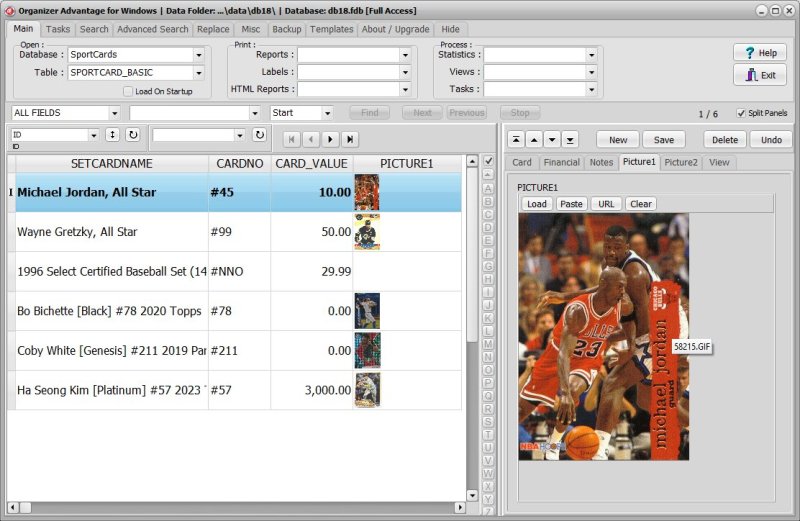800x521 pixels.
Task: Enable Load On Startup checkbox
Action: [128, 91]
